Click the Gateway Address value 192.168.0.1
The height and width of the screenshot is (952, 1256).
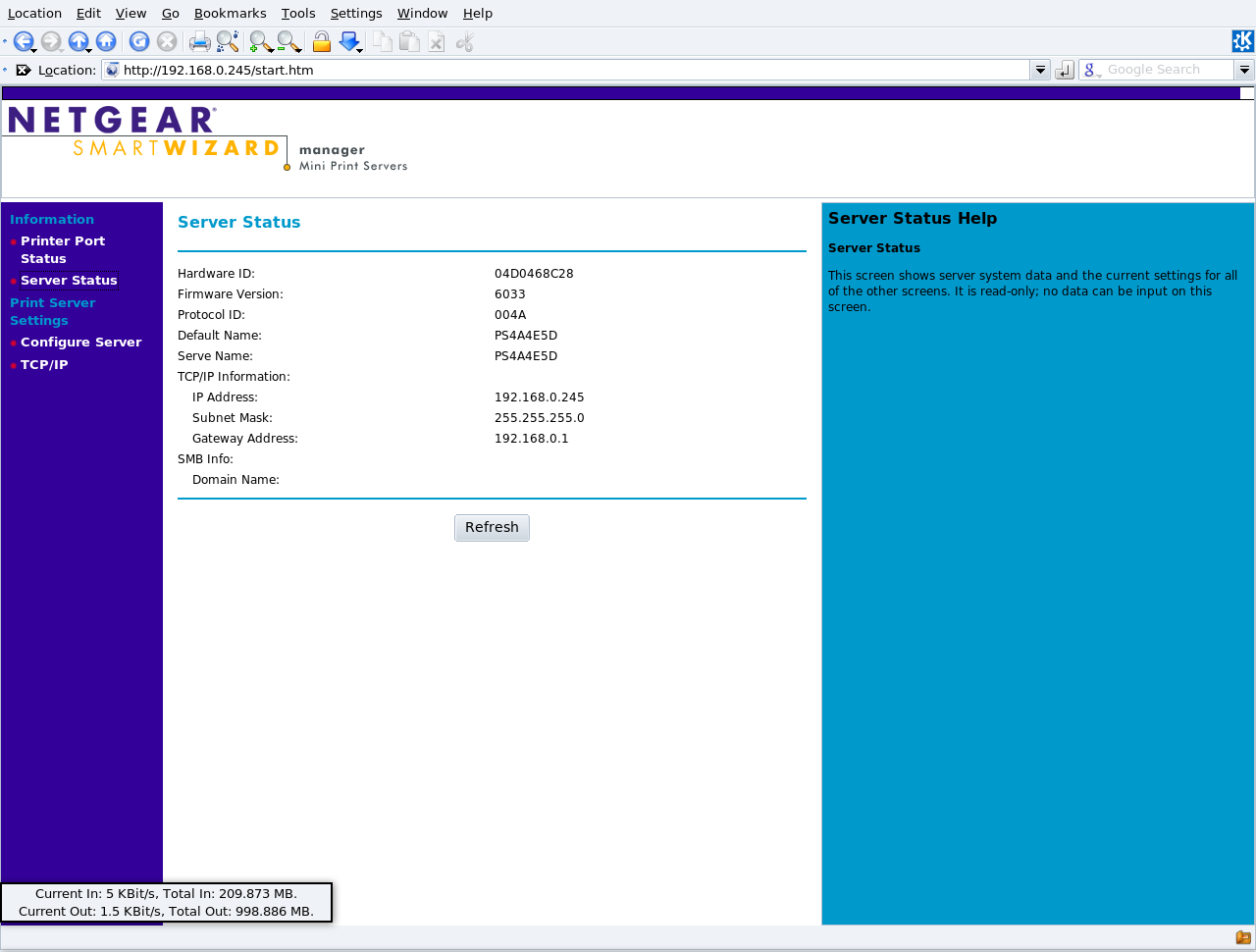531,439
